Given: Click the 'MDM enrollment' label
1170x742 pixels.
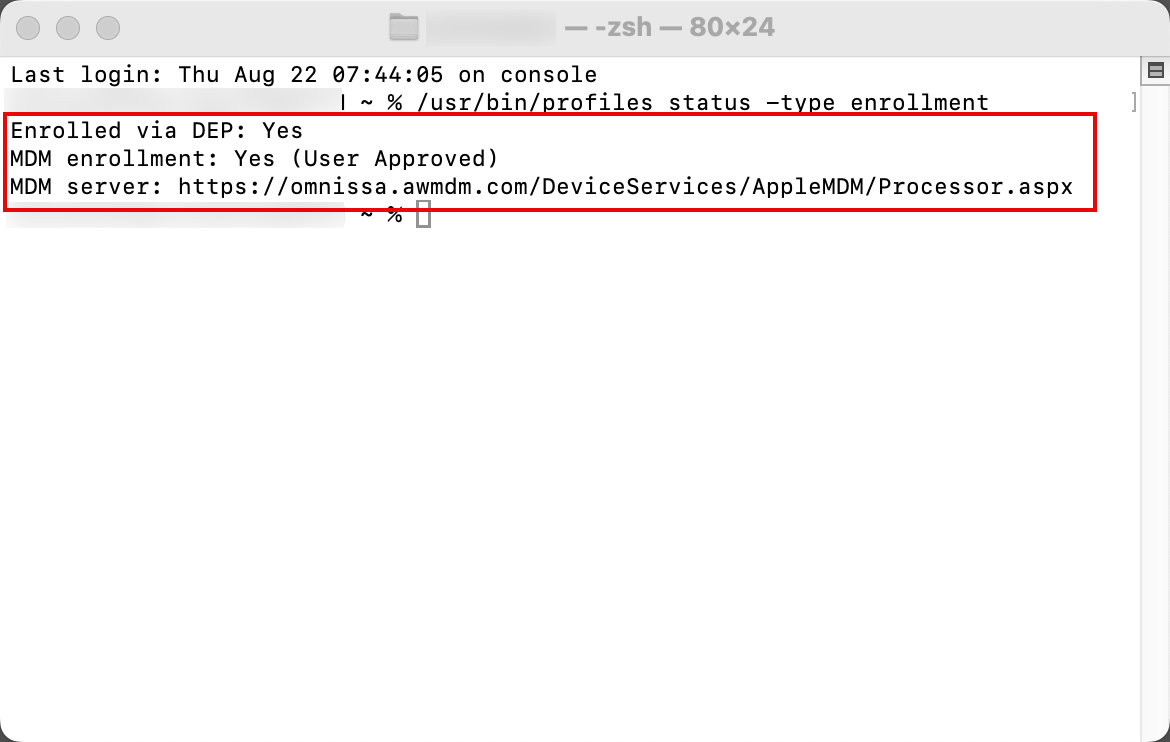Looking at the screenshot, I should 115,158.
